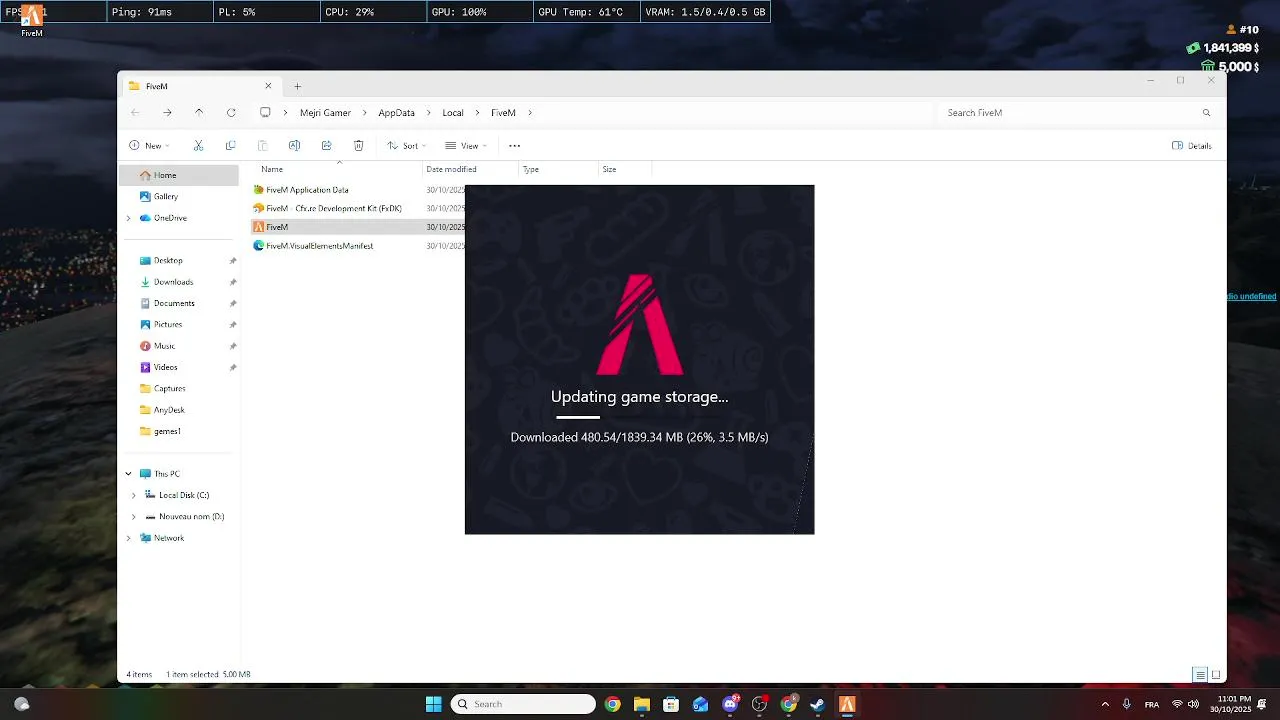Click the Delete trash icon in toolbar
This screenshot has width=1280, height=720.
[x=358, y=145]
